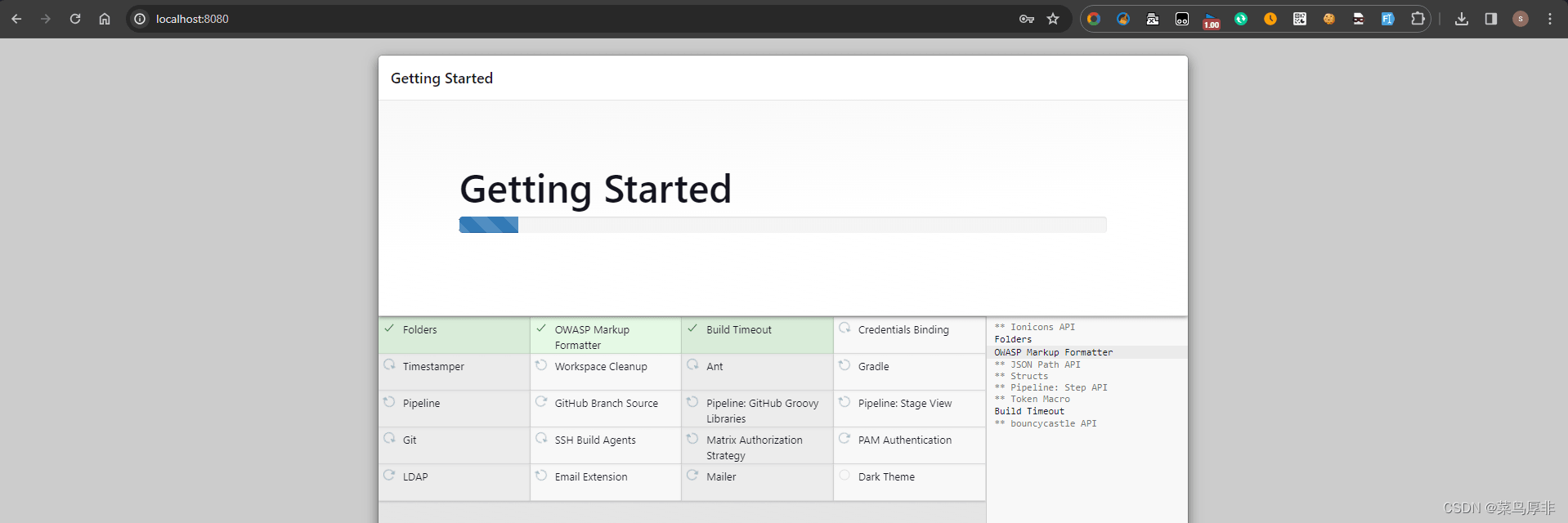Click the pending icon beside Gradle

click(x=844, y=365)
